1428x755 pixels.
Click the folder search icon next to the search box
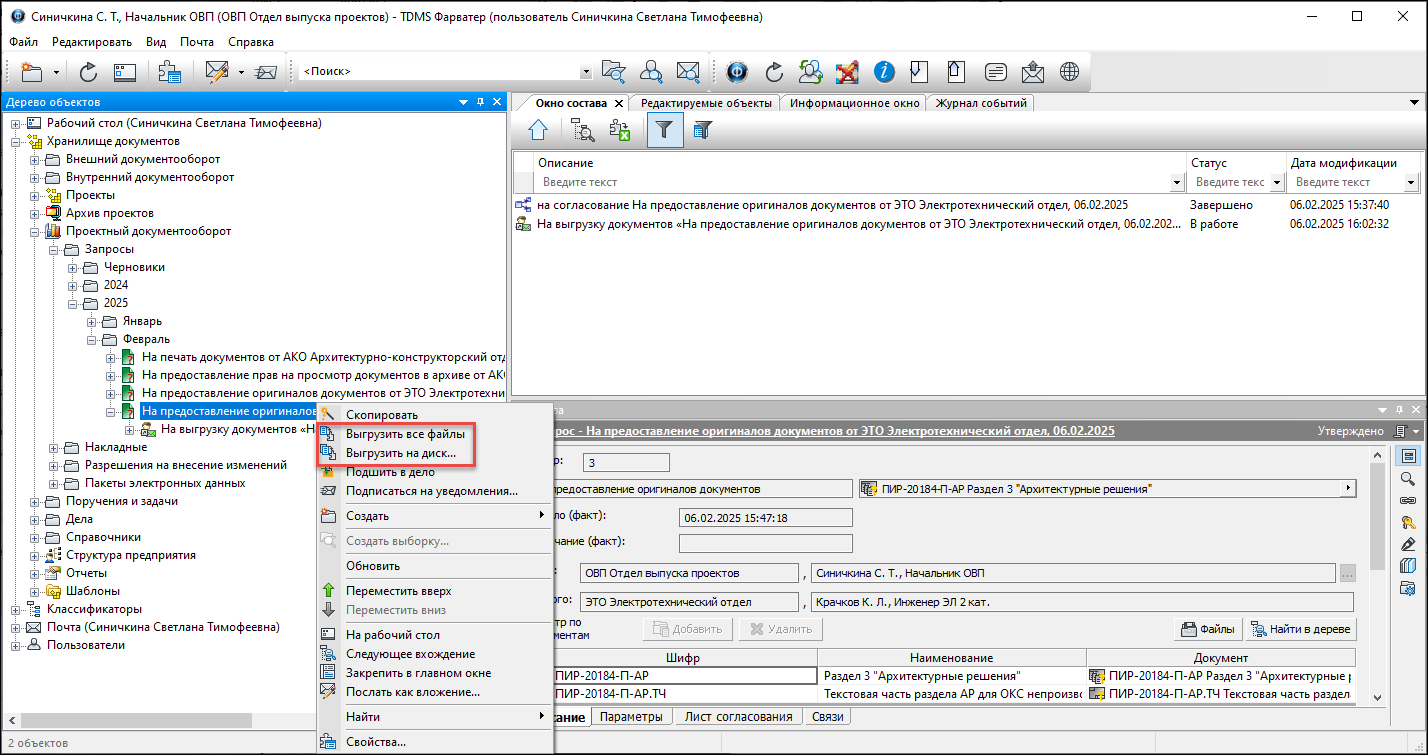pos(614,72)
